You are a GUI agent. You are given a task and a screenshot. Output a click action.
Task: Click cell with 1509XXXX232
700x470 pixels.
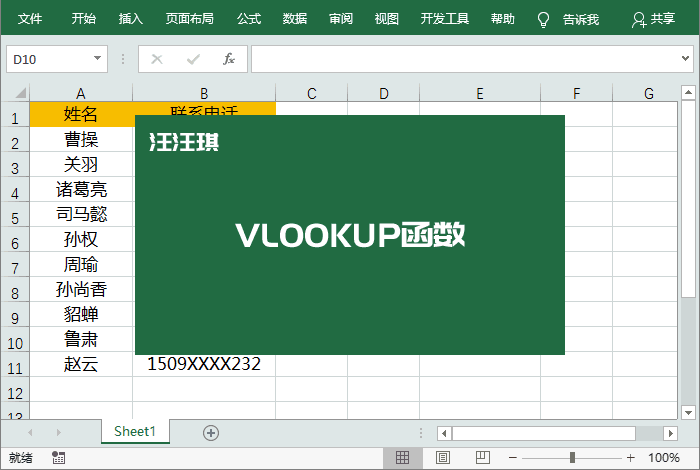click(204, 364)
